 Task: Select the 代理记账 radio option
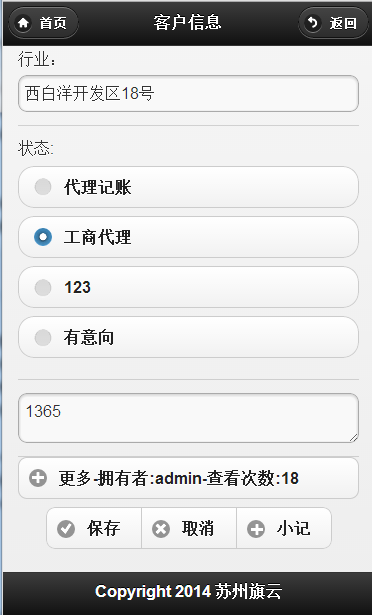click(x=188, y=187)
